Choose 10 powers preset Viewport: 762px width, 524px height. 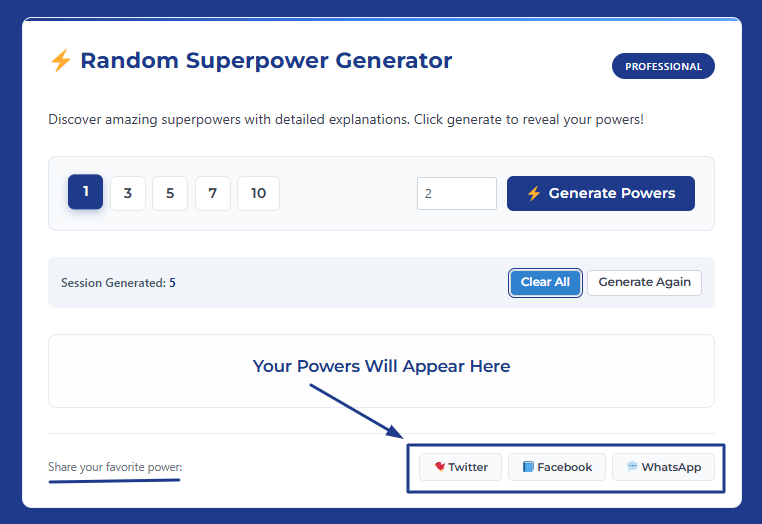click(x=258, y=193)
